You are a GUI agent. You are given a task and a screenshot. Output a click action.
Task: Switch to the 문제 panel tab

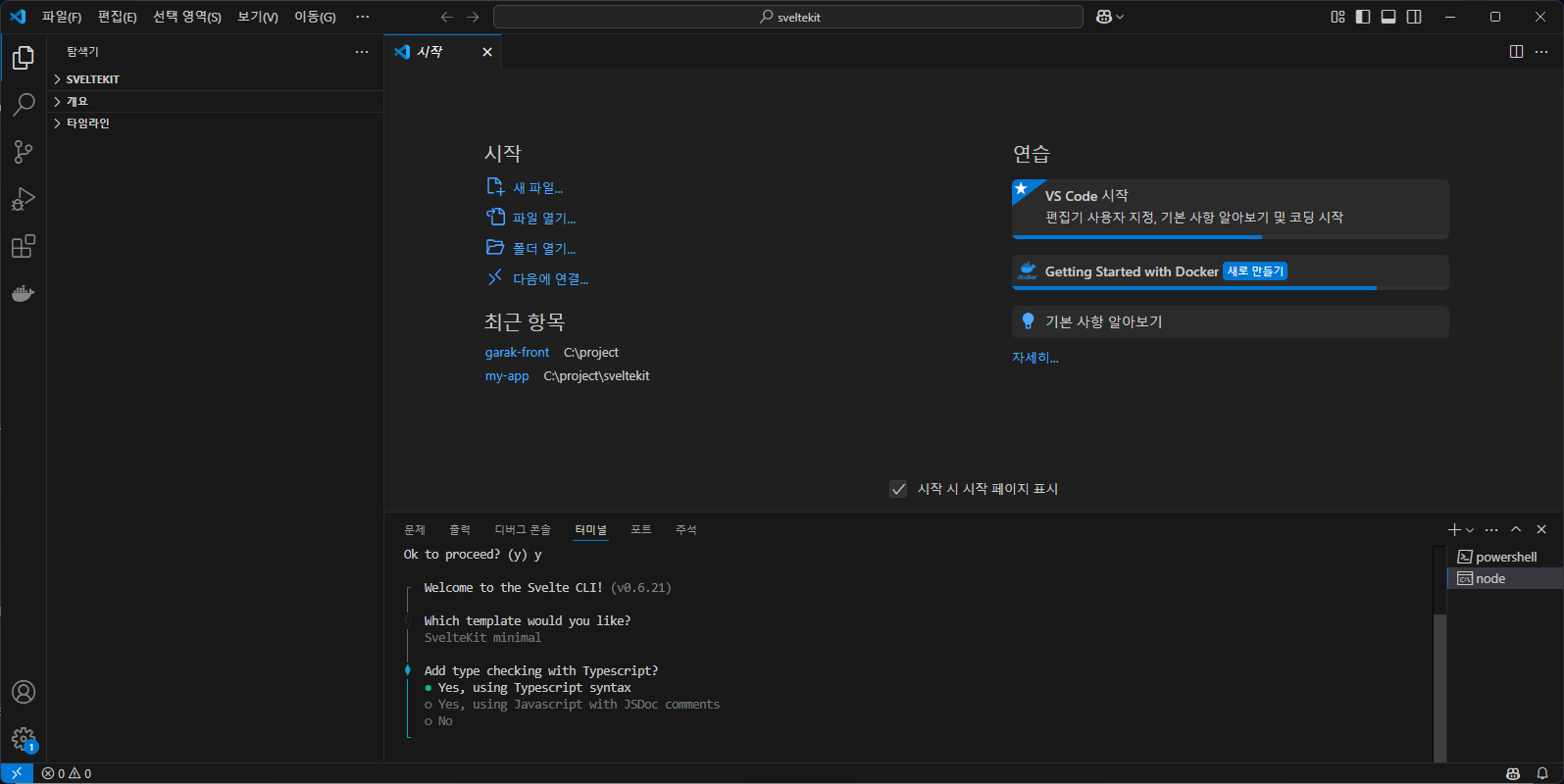click(x=415, y=530)
